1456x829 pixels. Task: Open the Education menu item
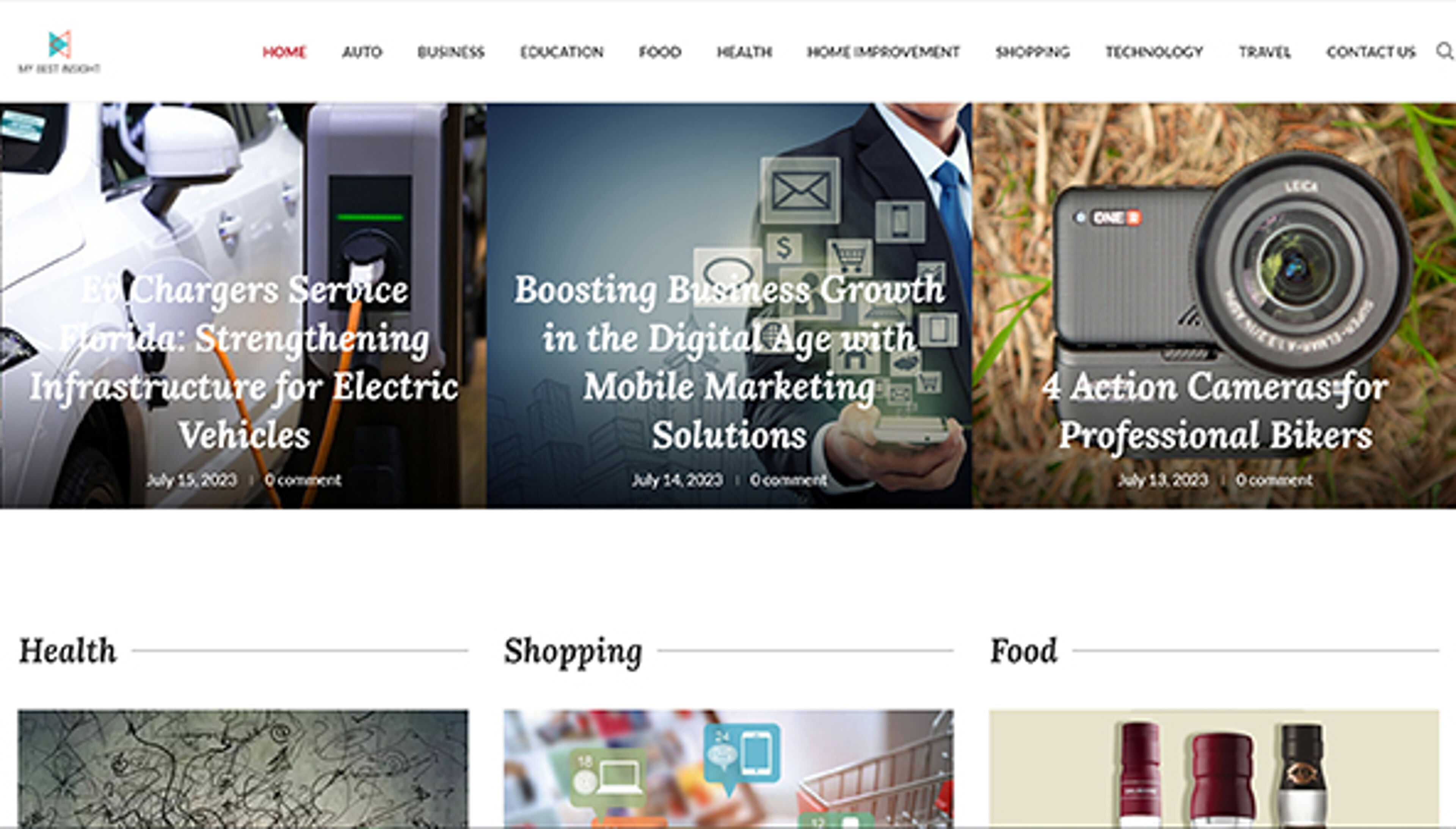pyautogui.click(x=562, y=52)
